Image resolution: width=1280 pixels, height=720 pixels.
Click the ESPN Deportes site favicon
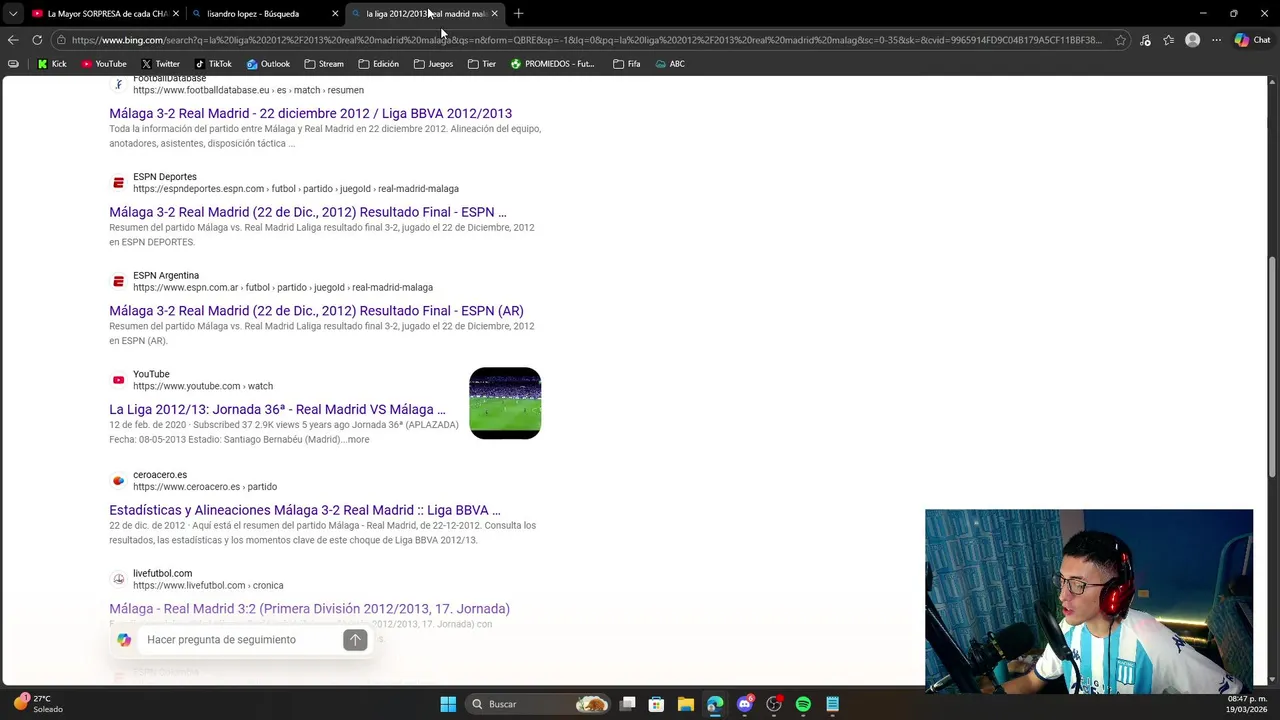point(118,183)
